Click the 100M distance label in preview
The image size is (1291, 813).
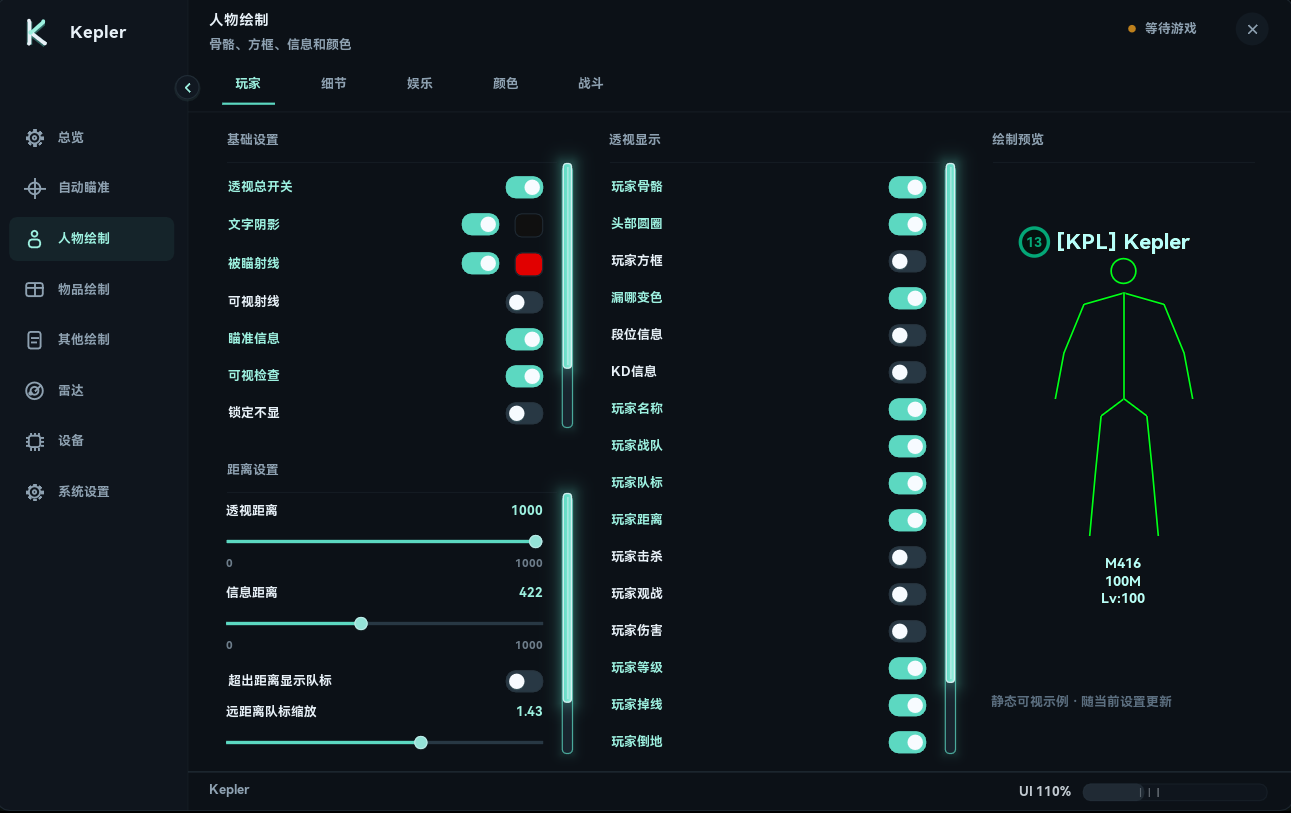[x=1123, y=582]
